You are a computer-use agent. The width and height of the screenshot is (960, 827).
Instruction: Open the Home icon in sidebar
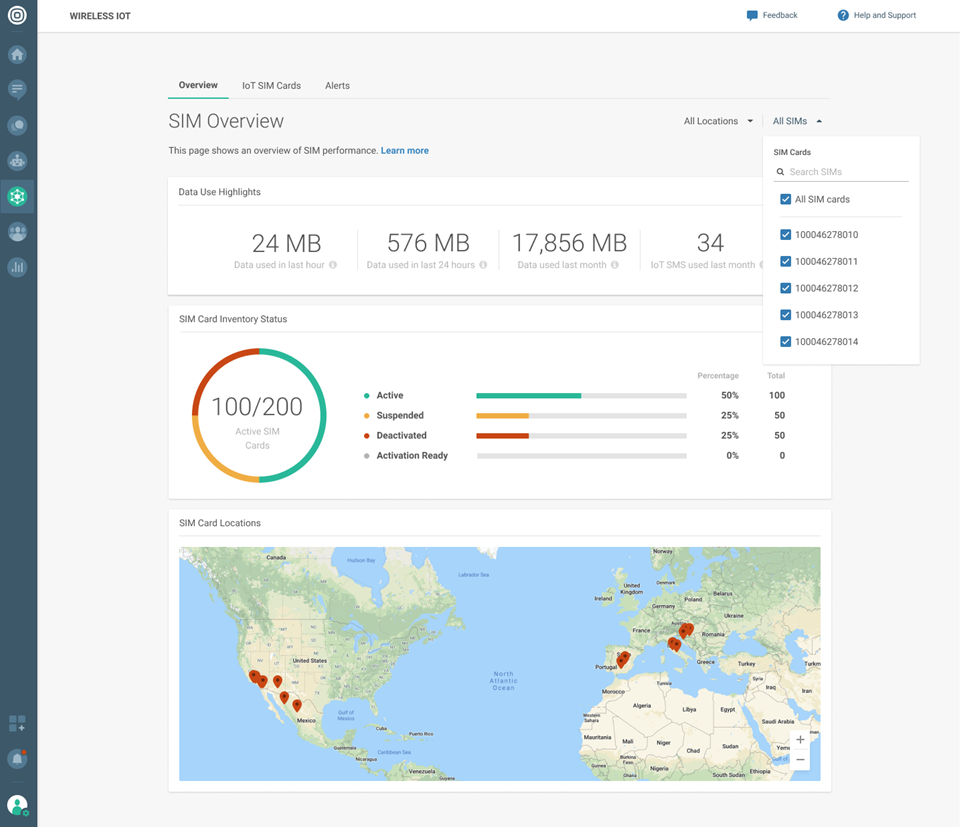coord(17,55)
